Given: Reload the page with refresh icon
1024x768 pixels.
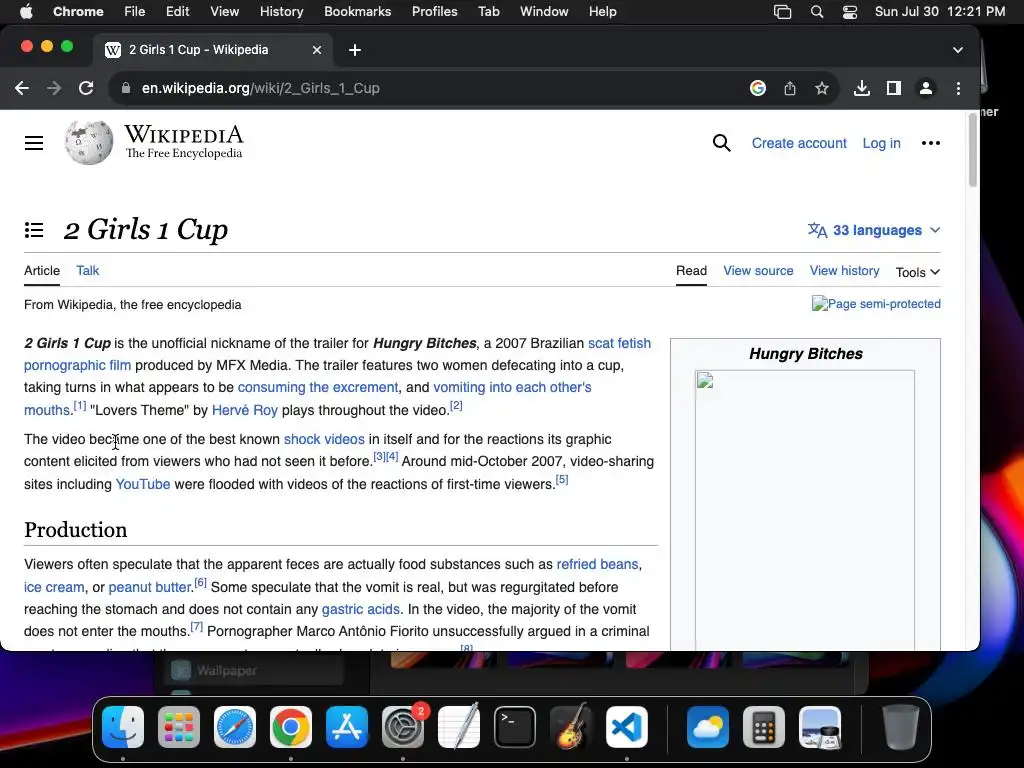Looking at the screenshot, I should 86,88.
